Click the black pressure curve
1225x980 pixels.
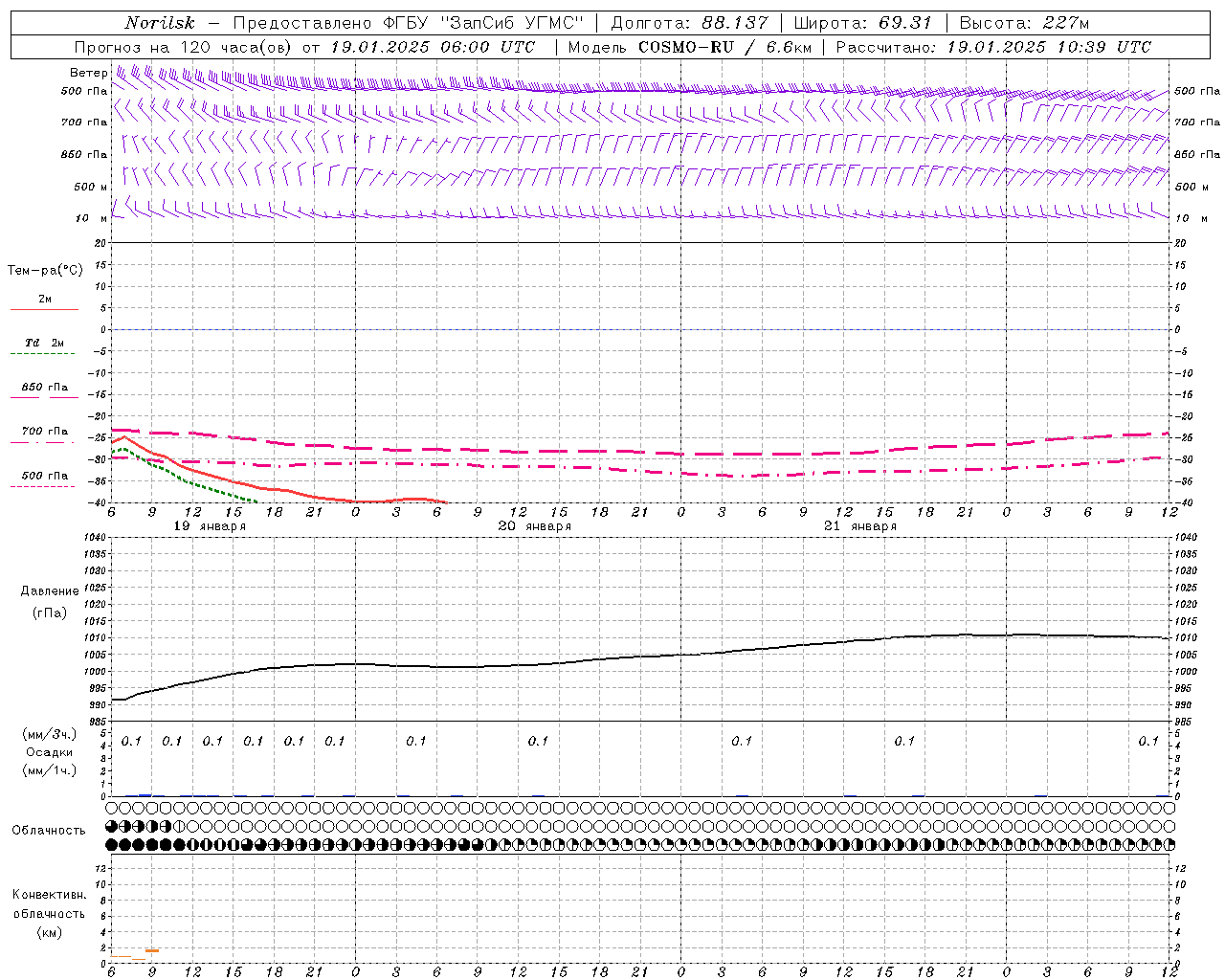coord(639,657)
